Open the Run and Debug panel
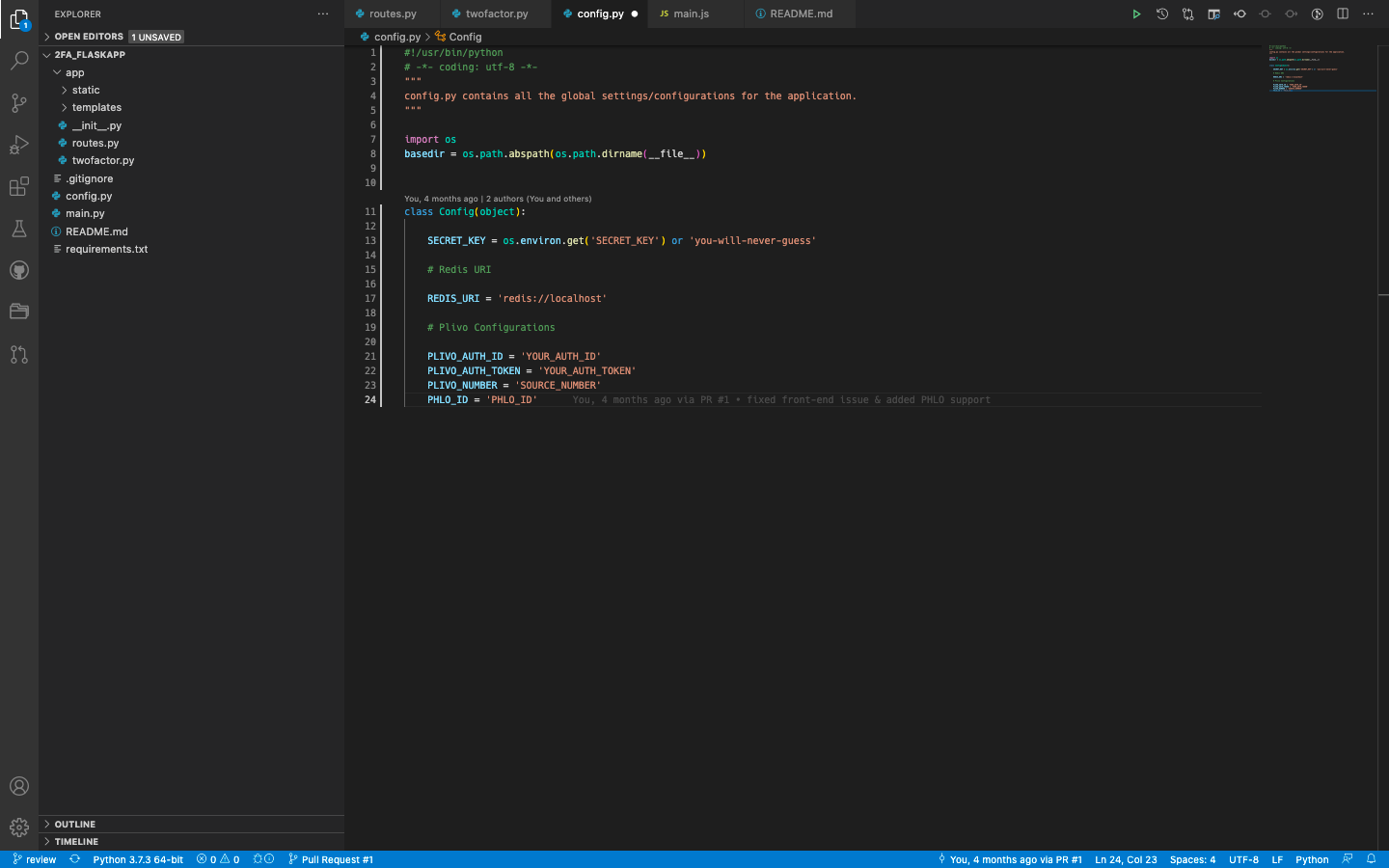Viewport: 1389px width, 868px height. 19,145
